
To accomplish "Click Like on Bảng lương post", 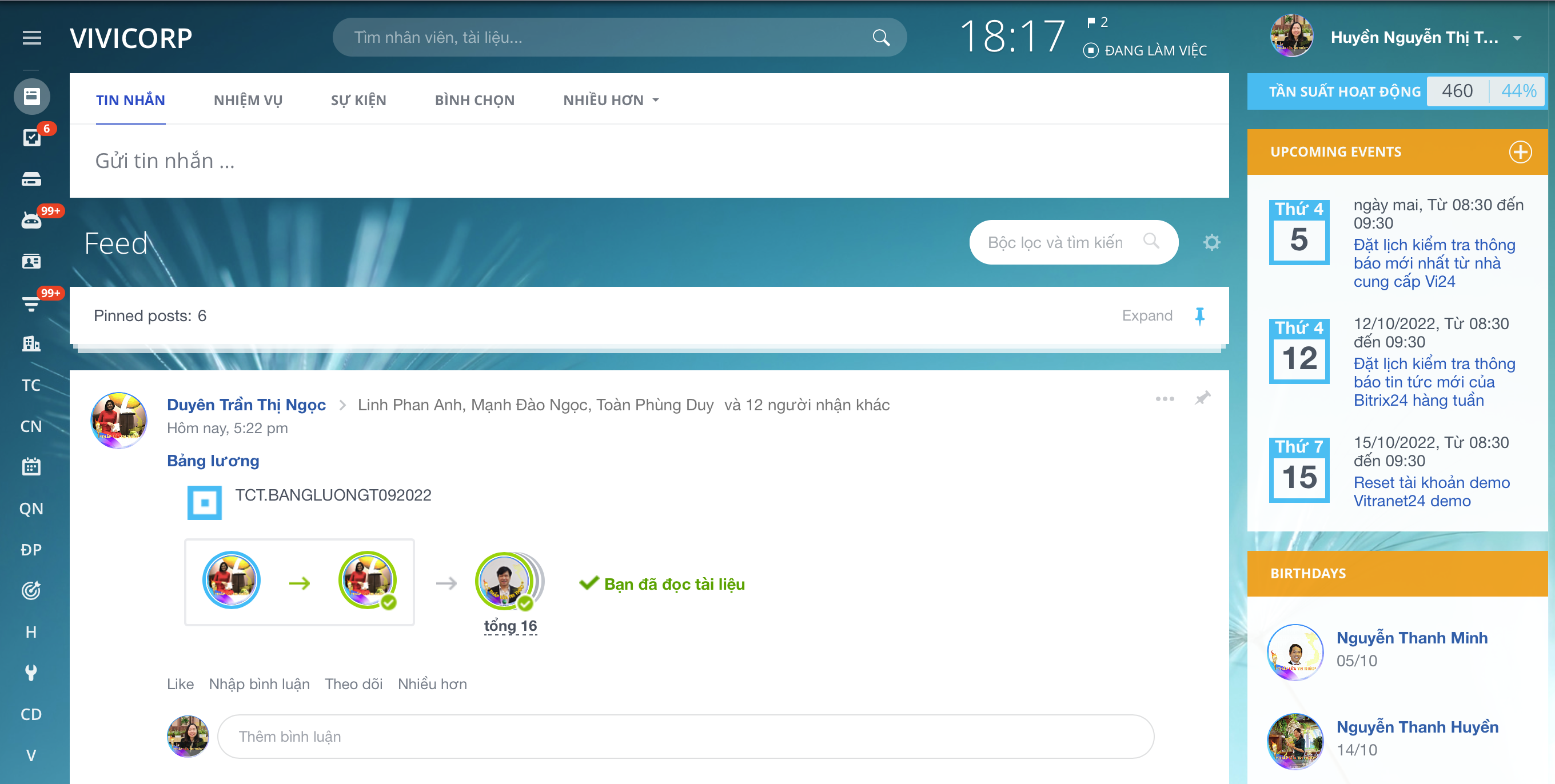I will (x=180, y=684).
